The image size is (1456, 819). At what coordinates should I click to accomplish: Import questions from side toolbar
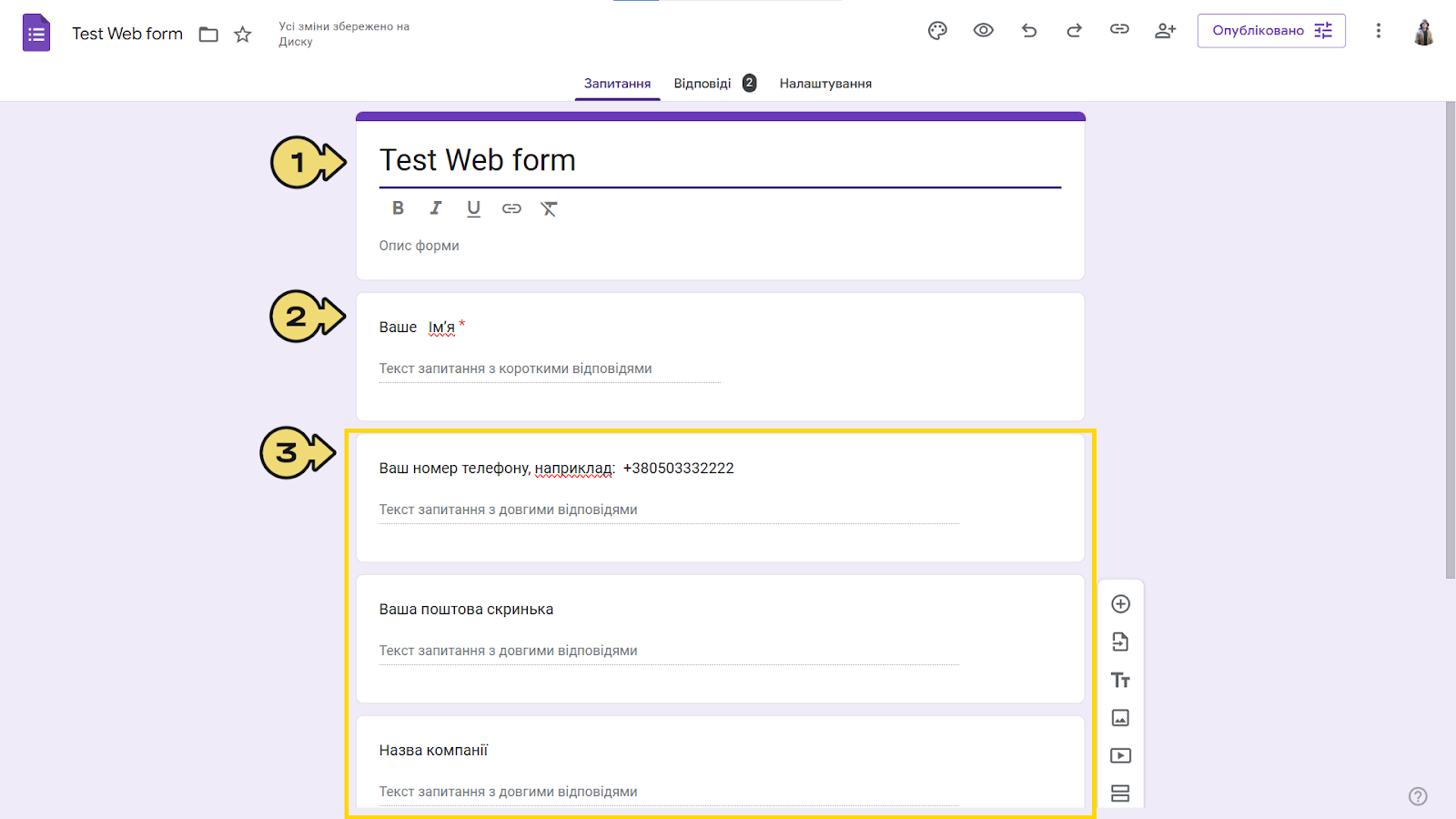[x=1121, y=642]
